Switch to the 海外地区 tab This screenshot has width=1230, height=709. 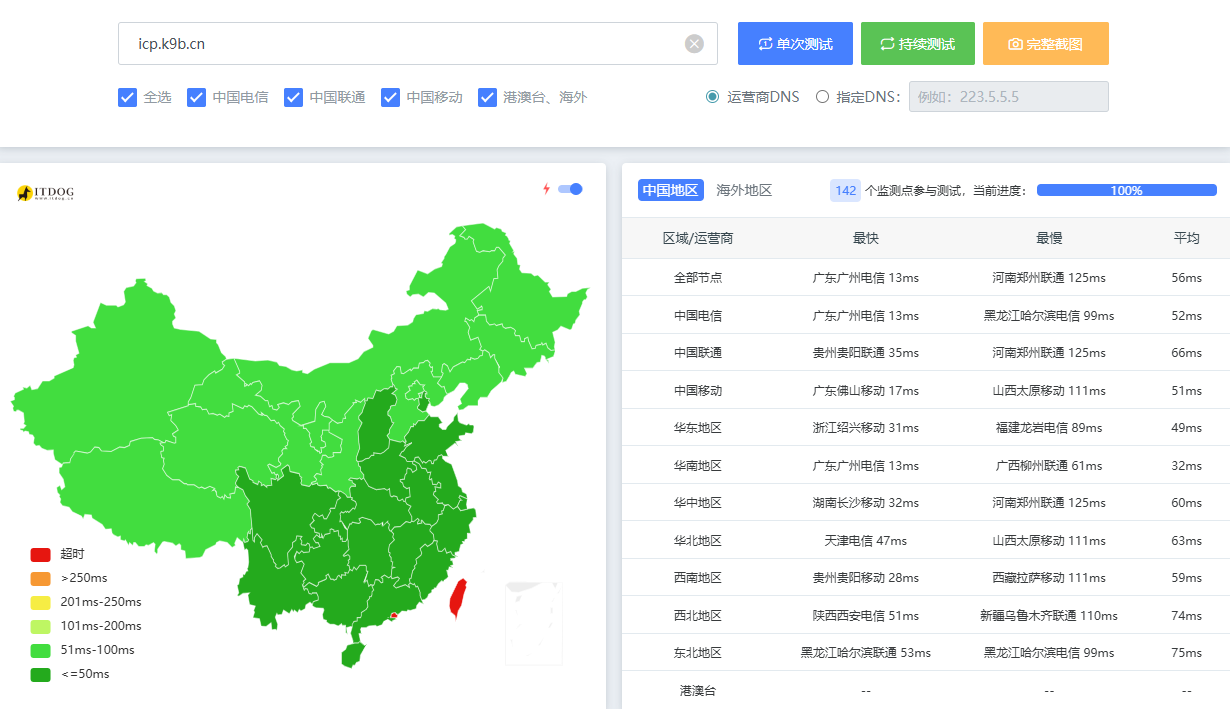744,190
